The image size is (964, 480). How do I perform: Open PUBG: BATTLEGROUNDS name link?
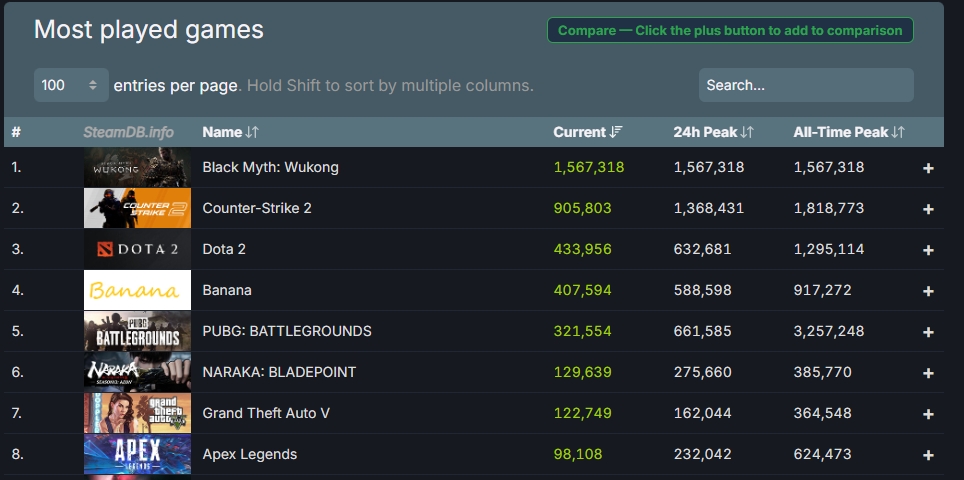tap(287, 331)
